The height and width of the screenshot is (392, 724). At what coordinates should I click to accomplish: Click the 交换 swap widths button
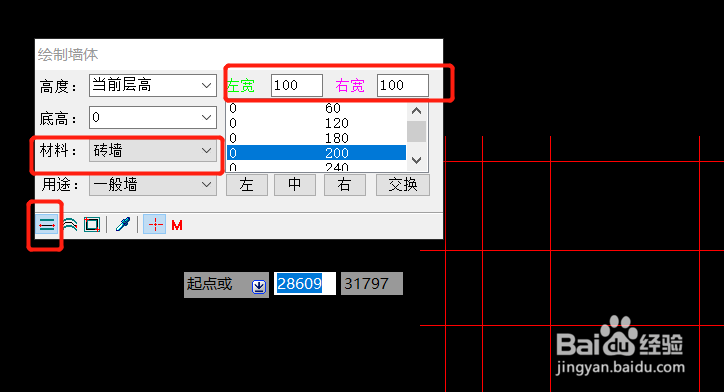tap(403, 185)
